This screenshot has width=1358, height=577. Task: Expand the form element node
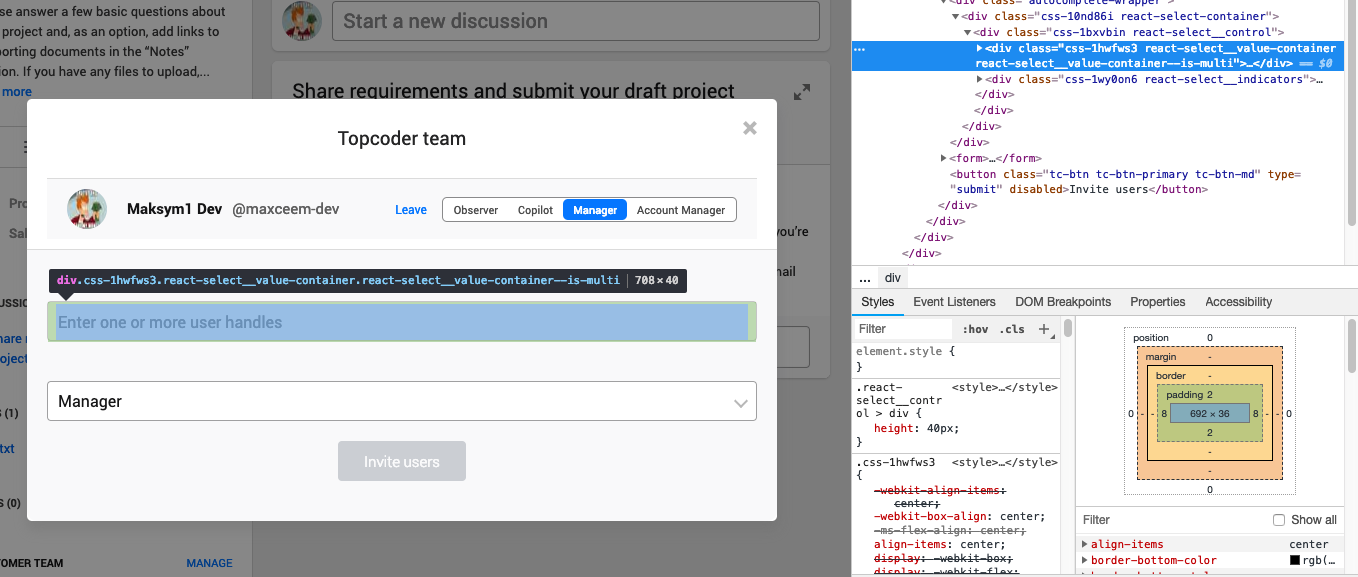pyautogui.click(x=944, y=158)
